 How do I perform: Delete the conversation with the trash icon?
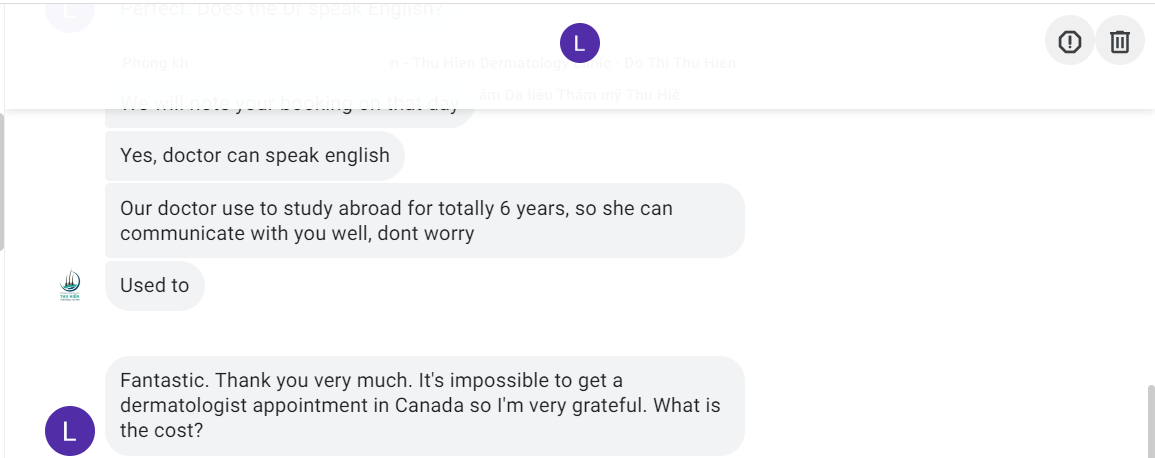tap(1120, 41)
